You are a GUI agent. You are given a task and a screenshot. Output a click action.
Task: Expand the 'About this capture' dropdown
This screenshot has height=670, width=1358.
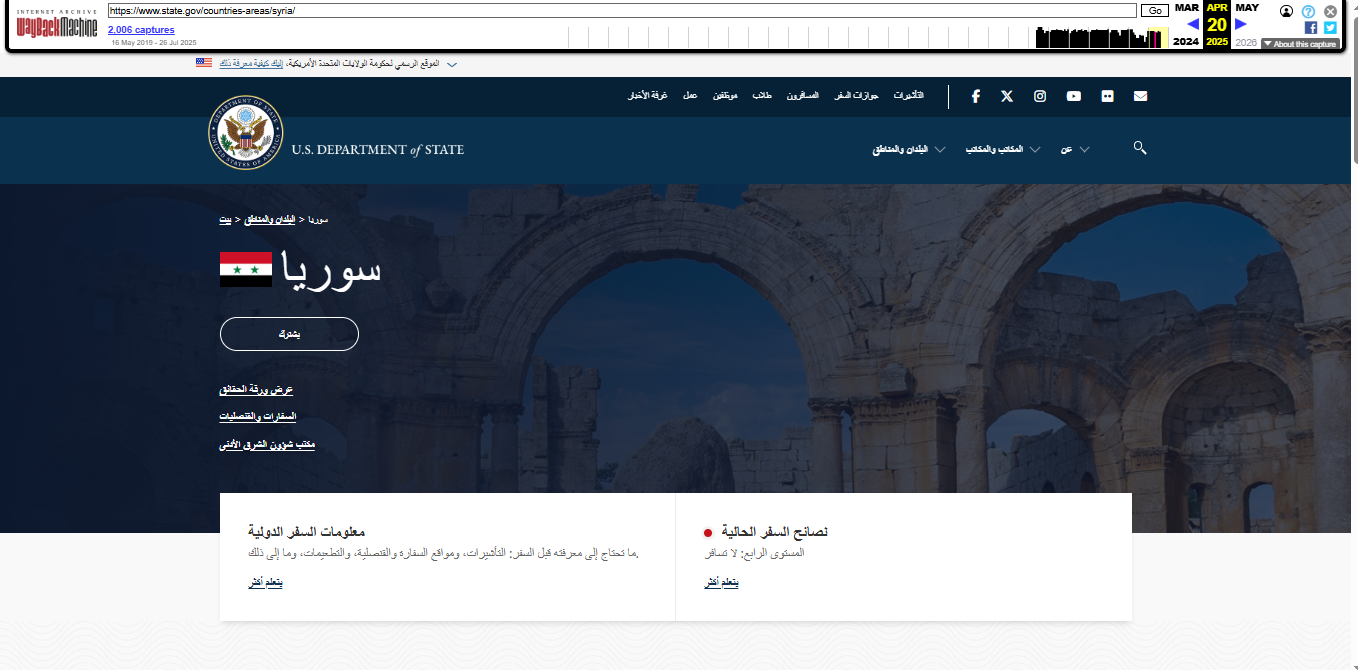[1299, 44]
